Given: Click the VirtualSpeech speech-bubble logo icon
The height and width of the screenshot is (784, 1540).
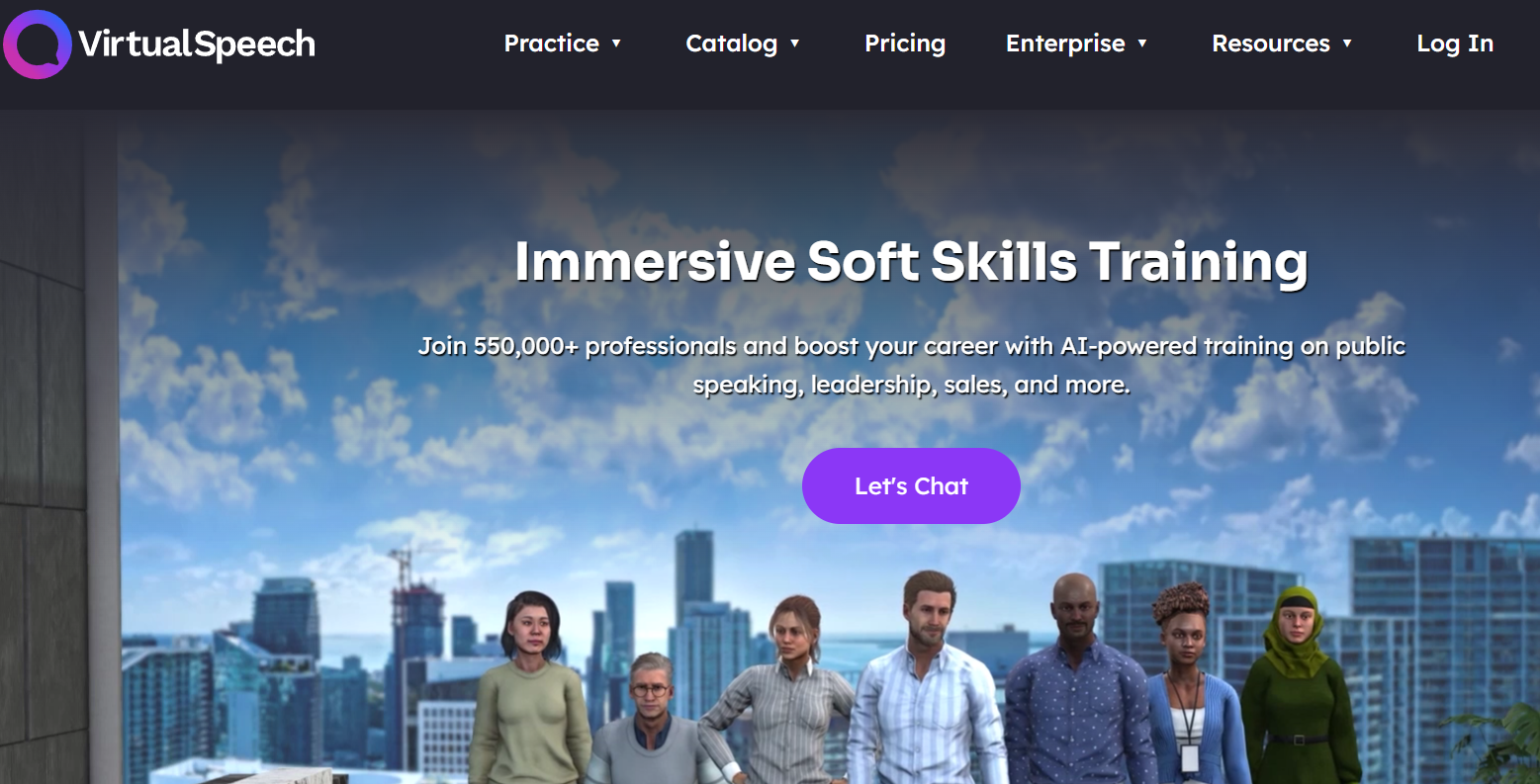Looking at the screenshot, I should [x=38, y=44].
